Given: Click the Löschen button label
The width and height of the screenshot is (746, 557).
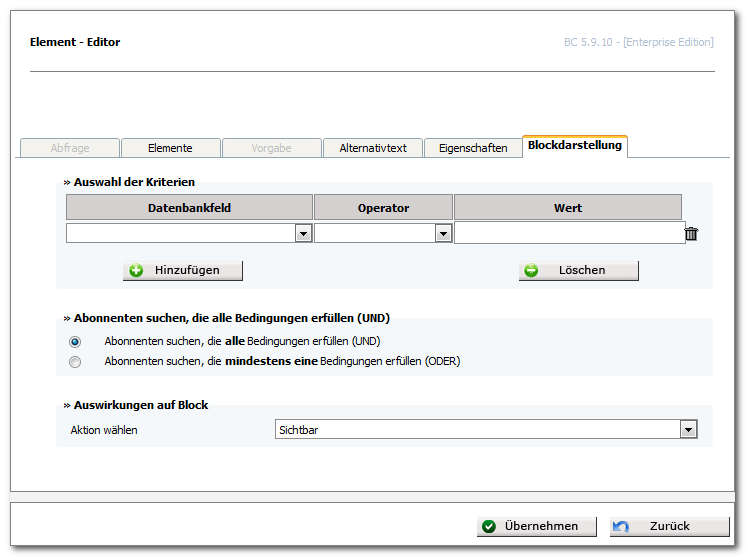Looking at the screenshot, I should (582, 270).
